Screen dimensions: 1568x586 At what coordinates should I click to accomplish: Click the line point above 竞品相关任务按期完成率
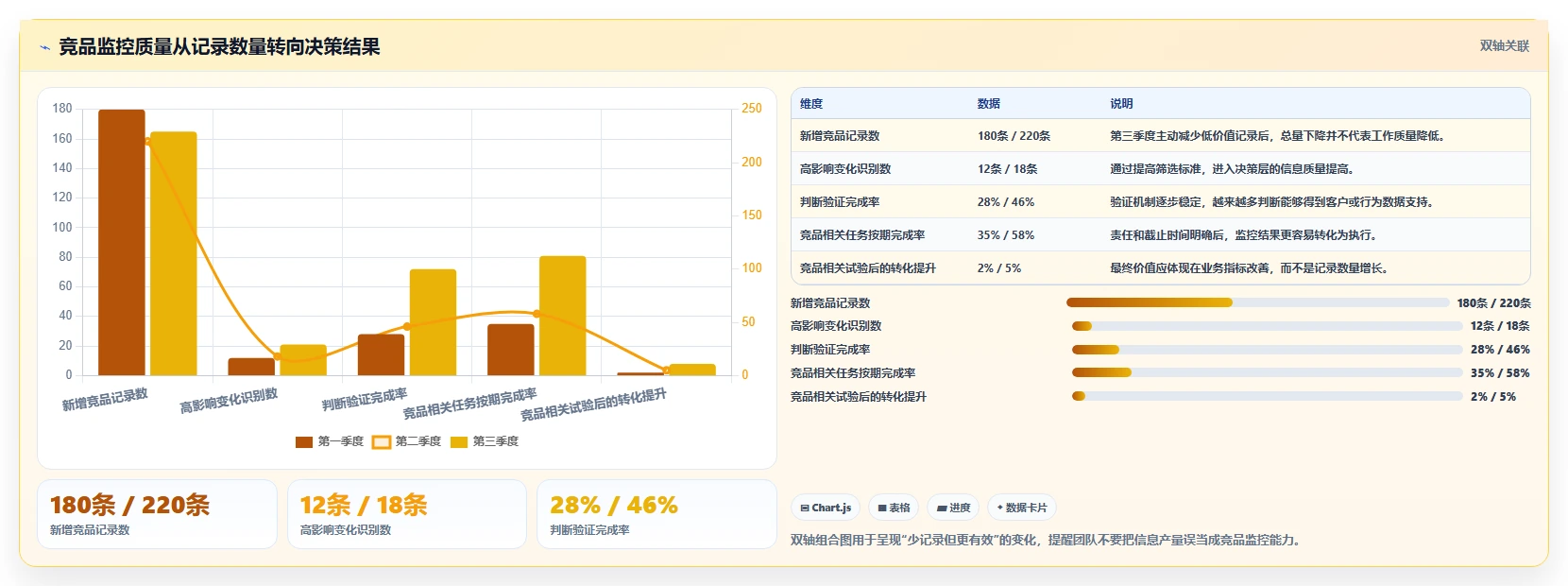point(537,314)
